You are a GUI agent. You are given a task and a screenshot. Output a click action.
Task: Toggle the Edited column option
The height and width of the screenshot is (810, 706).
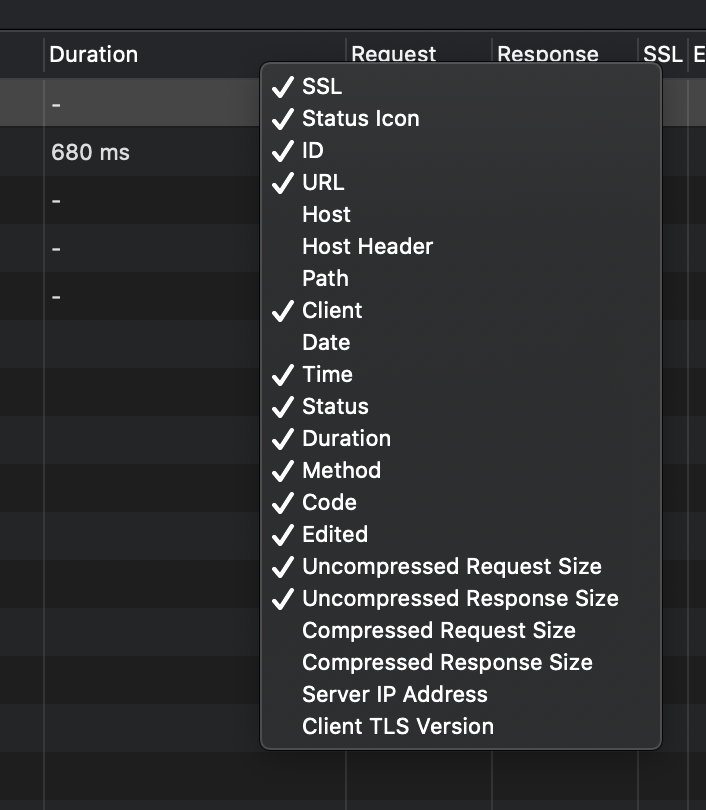[x=461, y=535]
